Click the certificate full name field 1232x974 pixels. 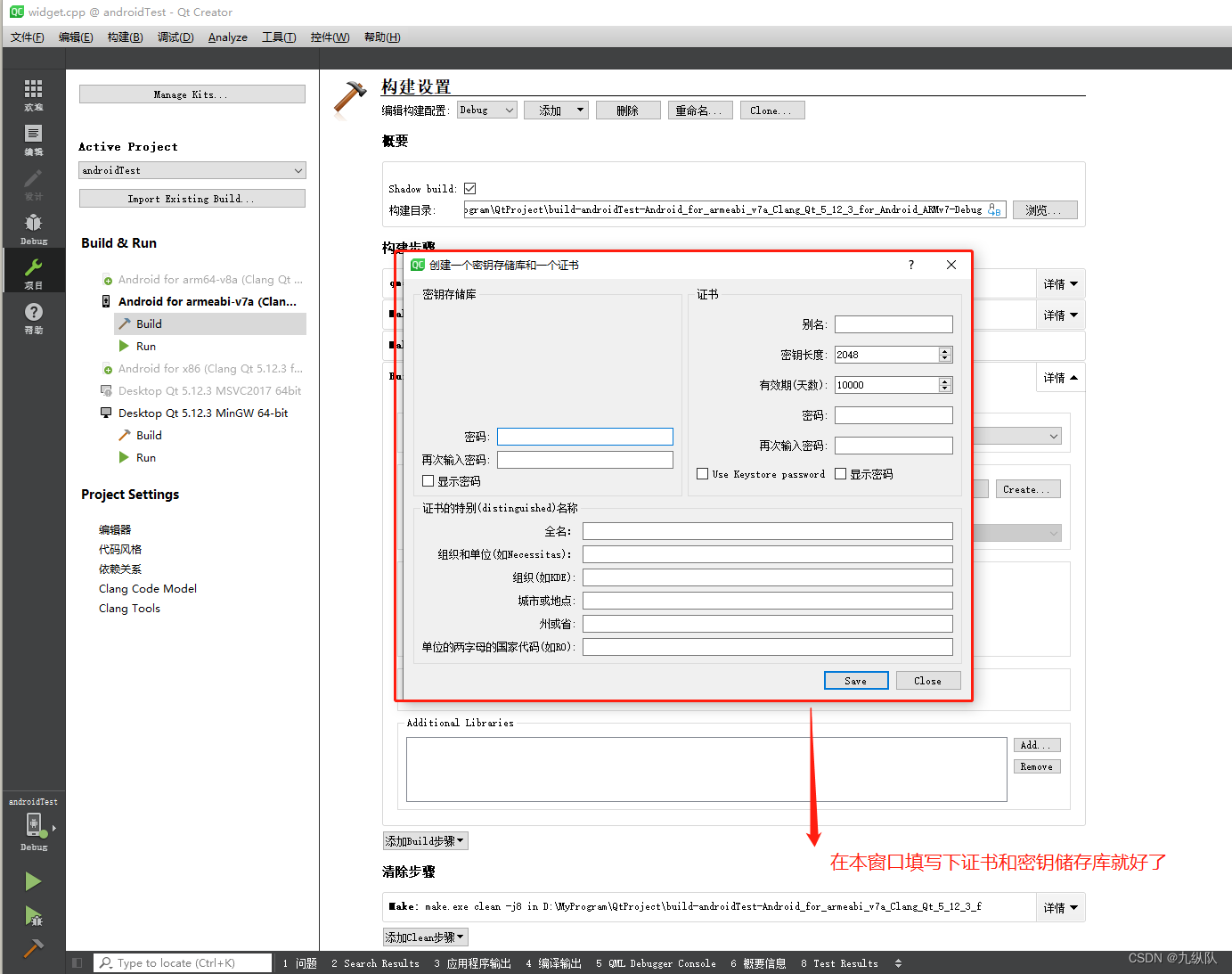[x=768, y=531]
